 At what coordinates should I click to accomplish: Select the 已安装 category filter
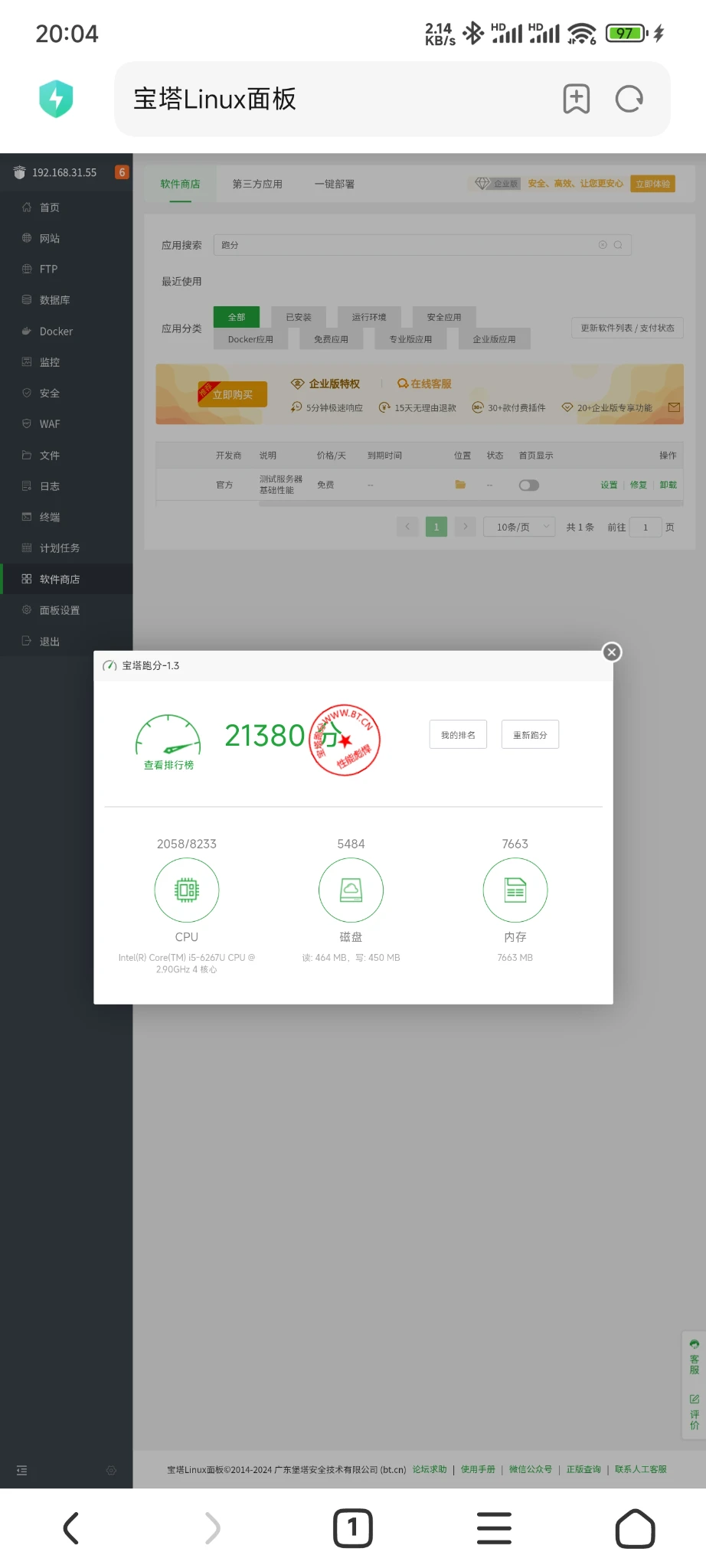click(x=299, y=317)
